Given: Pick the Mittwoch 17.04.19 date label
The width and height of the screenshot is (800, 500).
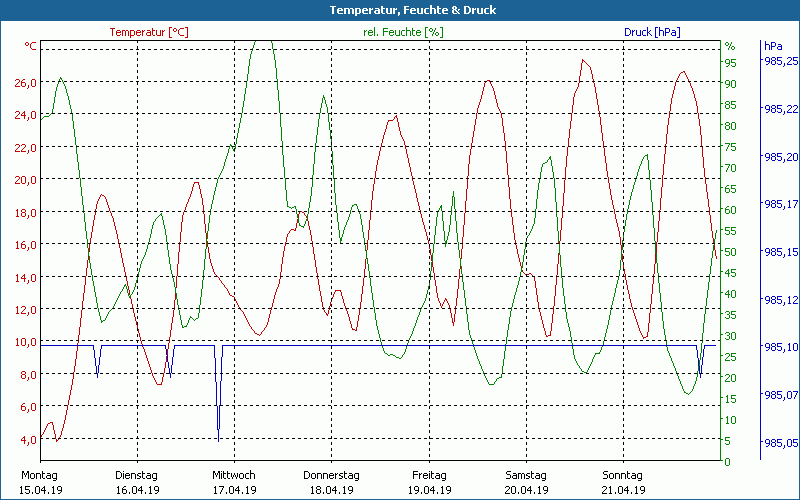Looking at the screenshot, I should [234, 482].
